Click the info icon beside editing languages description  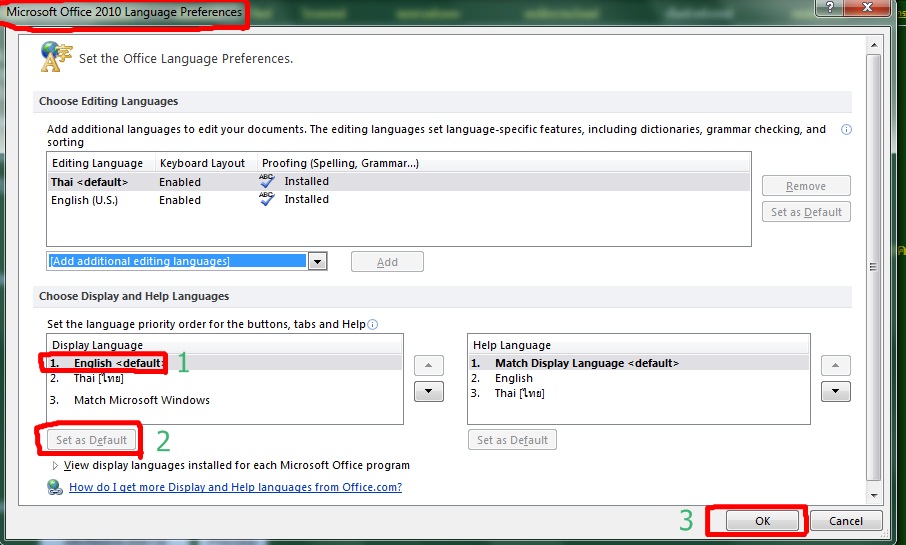[846, 129]
